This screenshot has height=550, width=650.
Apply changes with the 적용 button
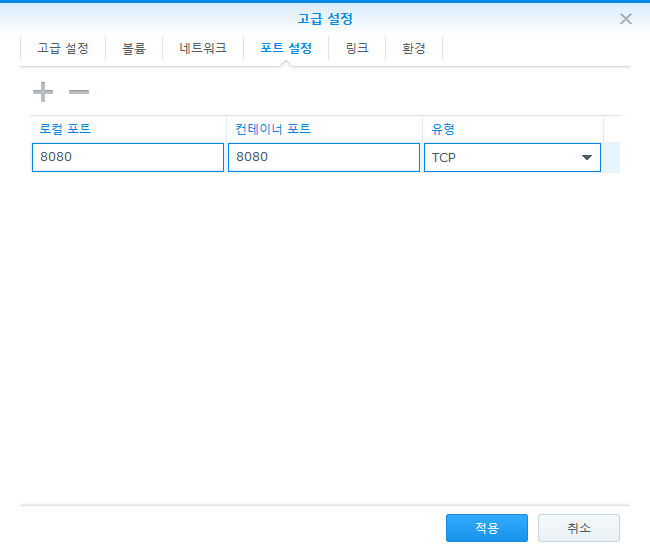tap(487, 528)
